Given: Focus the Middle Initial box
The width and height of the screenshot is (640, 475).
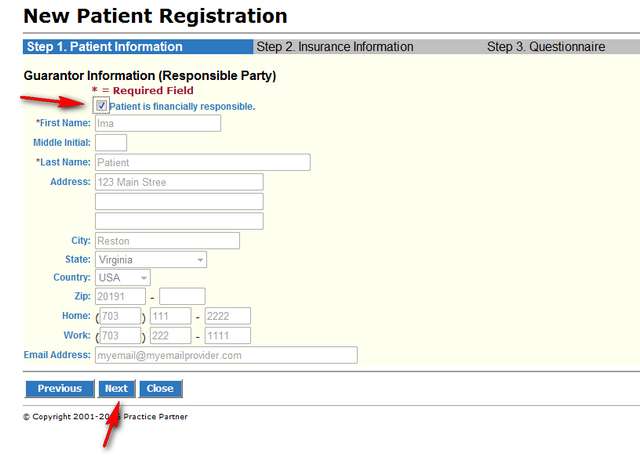Looking at the screenshot, I should click(x=110, y=143).
